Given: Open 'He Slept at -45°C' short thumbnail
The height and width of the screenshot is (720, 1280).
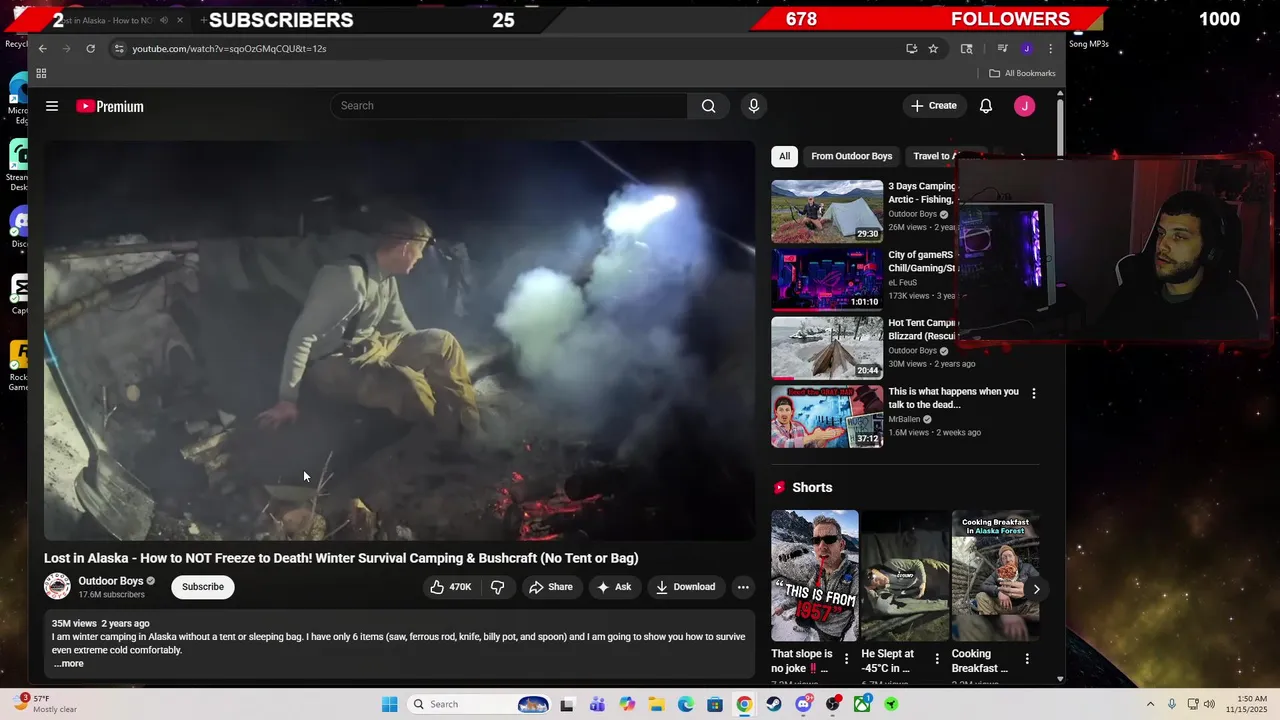Looking at the screenshot, I should pyautogui.click(x=905, y=576).
